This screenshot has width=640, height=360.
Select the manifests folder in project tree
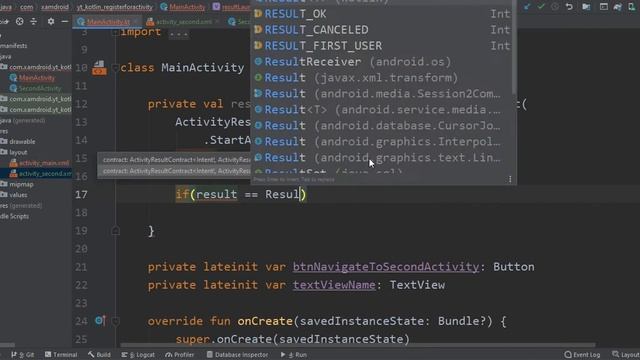(13, 46)
